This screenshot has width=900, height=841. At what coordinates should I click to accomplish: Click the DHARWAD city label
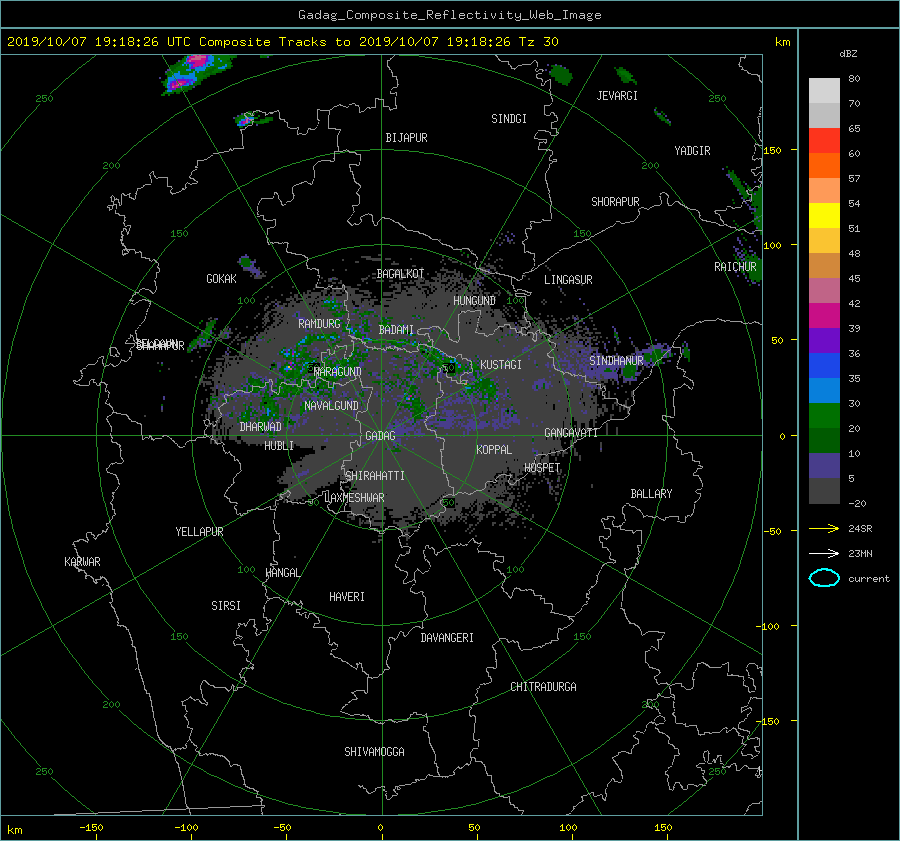(x=260, y=427)
